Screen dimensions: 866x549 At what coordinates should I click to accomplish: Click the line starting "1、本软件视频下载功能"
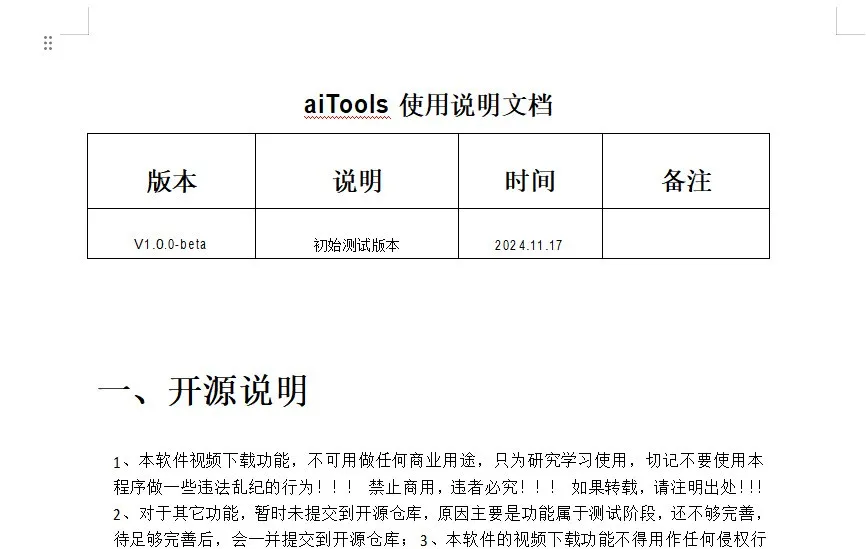[x=438, y=461]
